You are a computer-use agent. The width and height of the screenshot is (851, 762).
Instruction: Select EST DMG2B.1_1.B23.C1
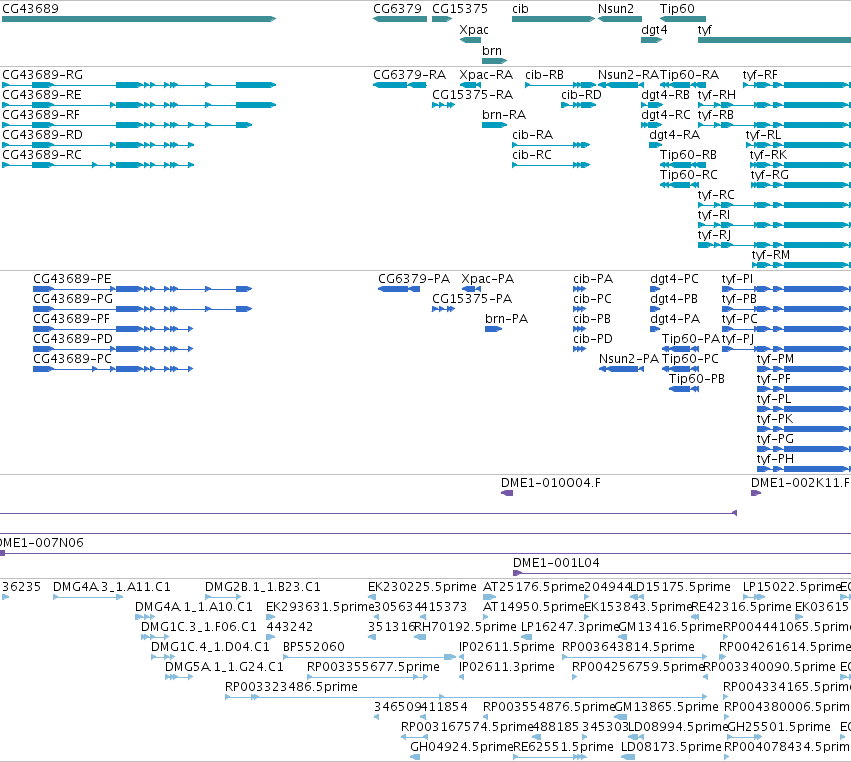click(223, 597)
